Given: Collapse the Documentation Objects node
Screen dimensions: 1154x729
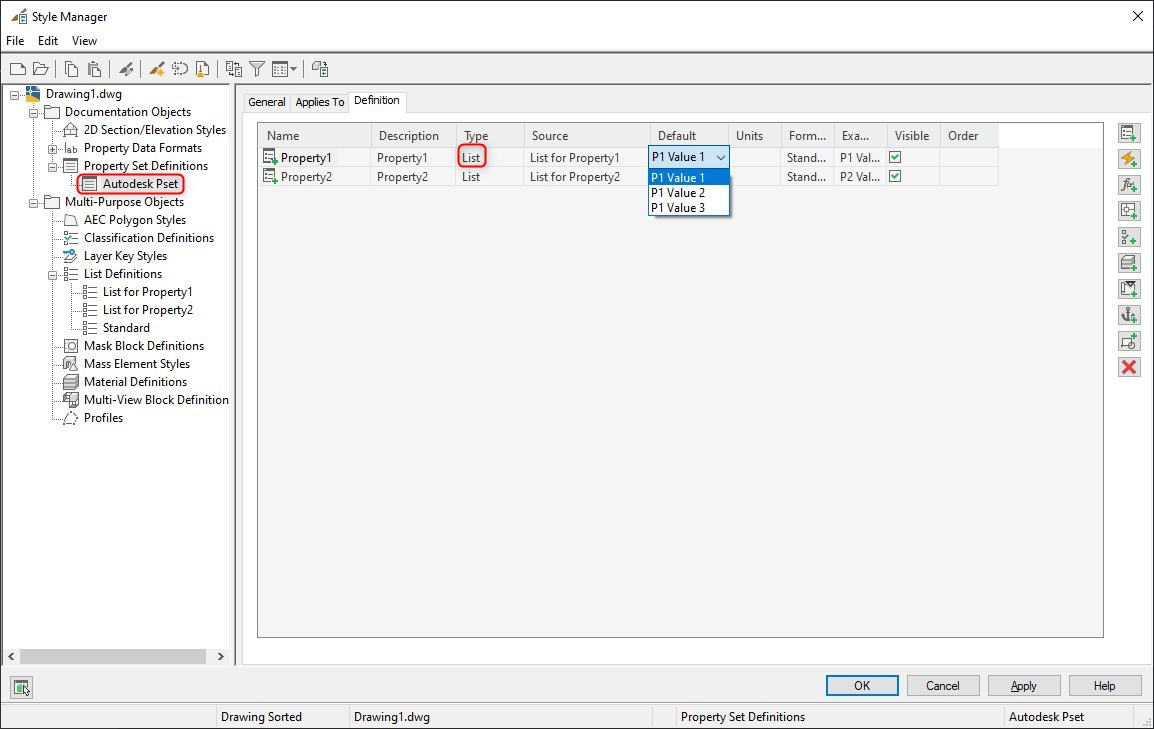Looking at the screenshot, I should tap(33, 113).
